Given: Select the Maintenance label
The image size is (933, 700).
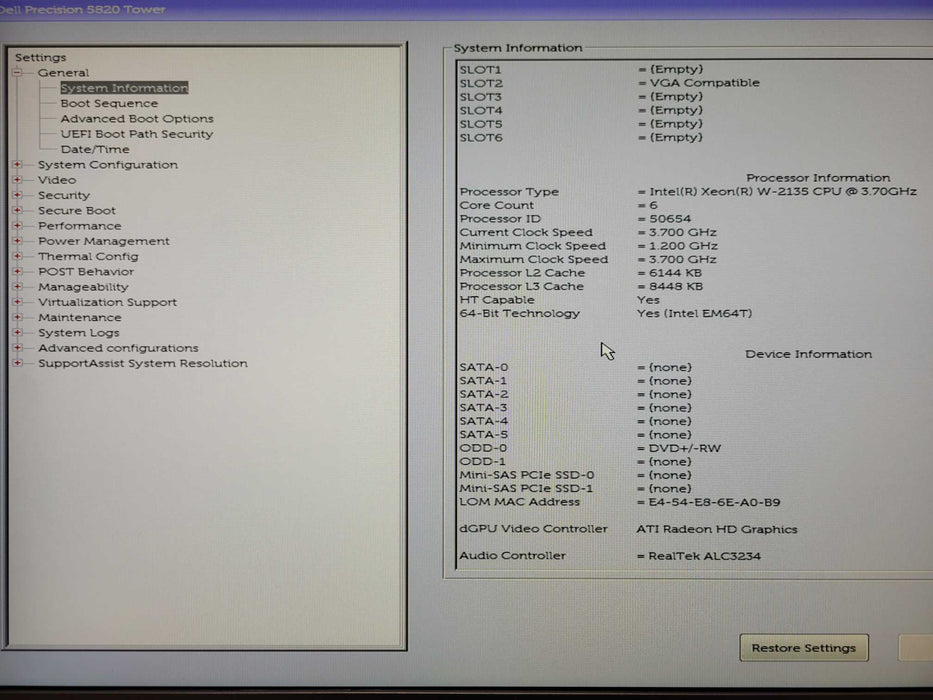Looking at the screenshot, I should [80, 317].
